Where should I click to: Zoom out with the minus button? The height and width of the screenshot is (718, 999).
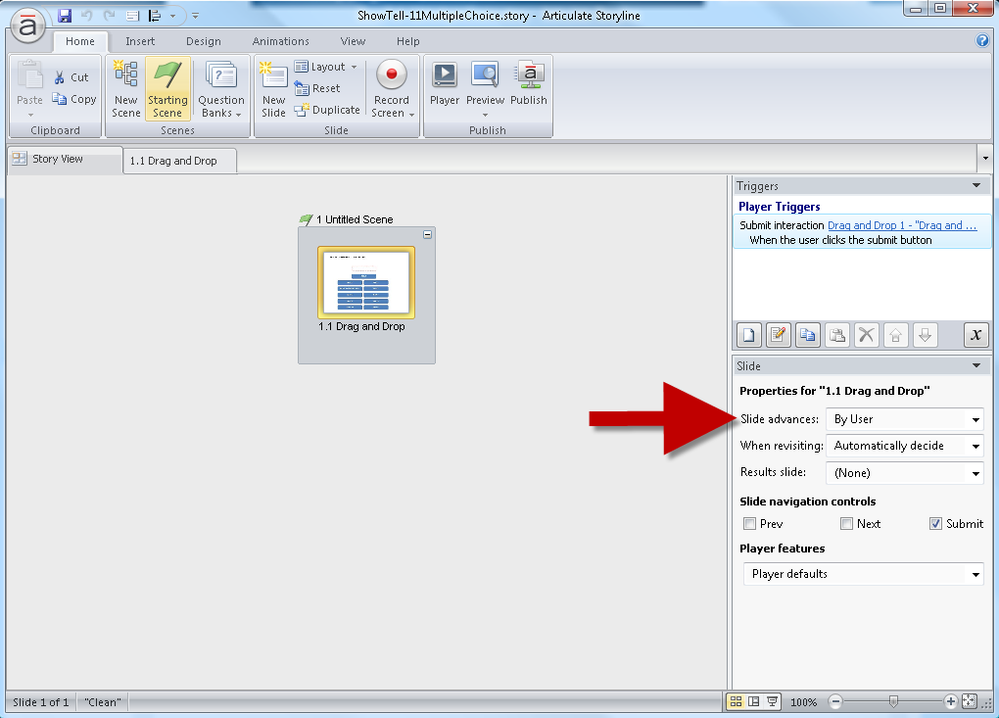[835, 702]
